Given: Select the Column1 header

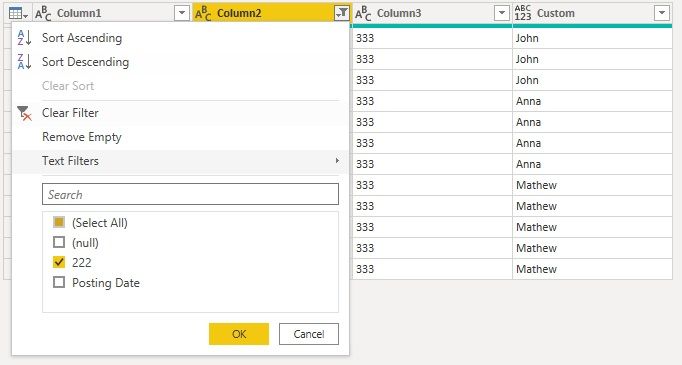Looking at the screenshot, I should click(111, 13).
